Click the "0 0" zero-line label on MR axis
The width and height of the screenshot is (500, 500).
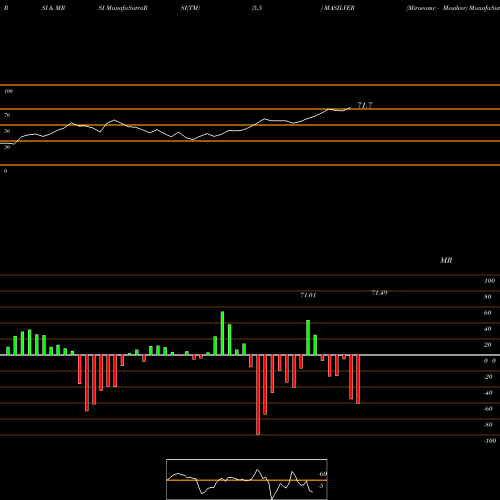[x=490, y=361]
